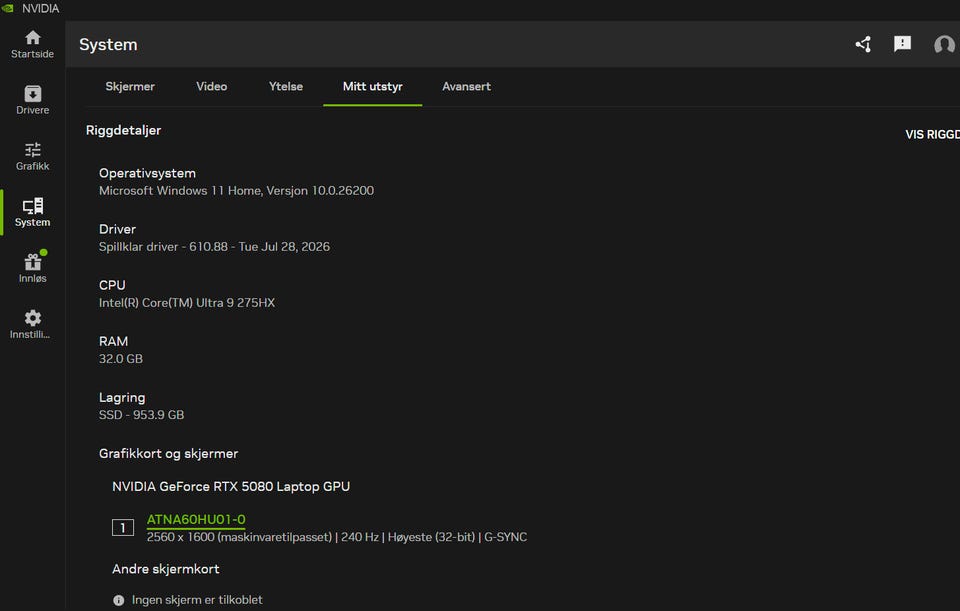Click the Lagring label
The image size is (960, 611).
click(122, 398)
